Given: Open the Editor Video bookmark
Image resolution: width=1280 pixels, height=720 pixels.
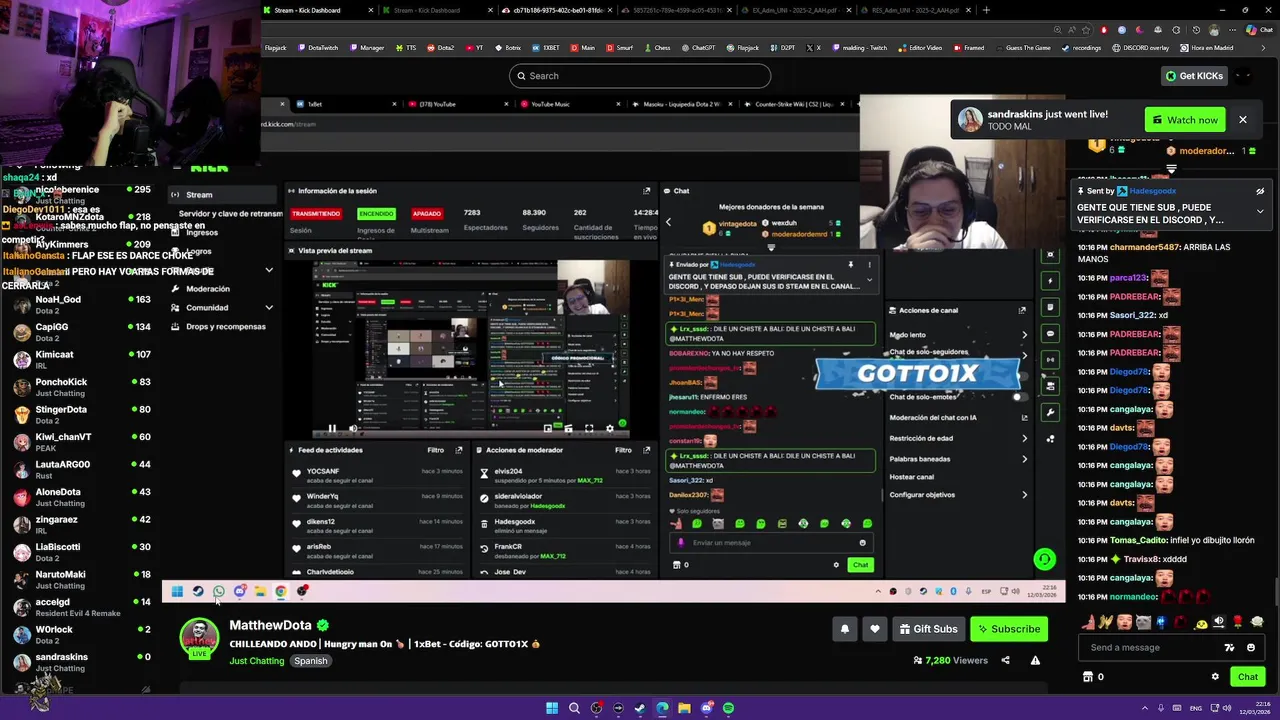Looking at the screenshot, I should [920, 48].
